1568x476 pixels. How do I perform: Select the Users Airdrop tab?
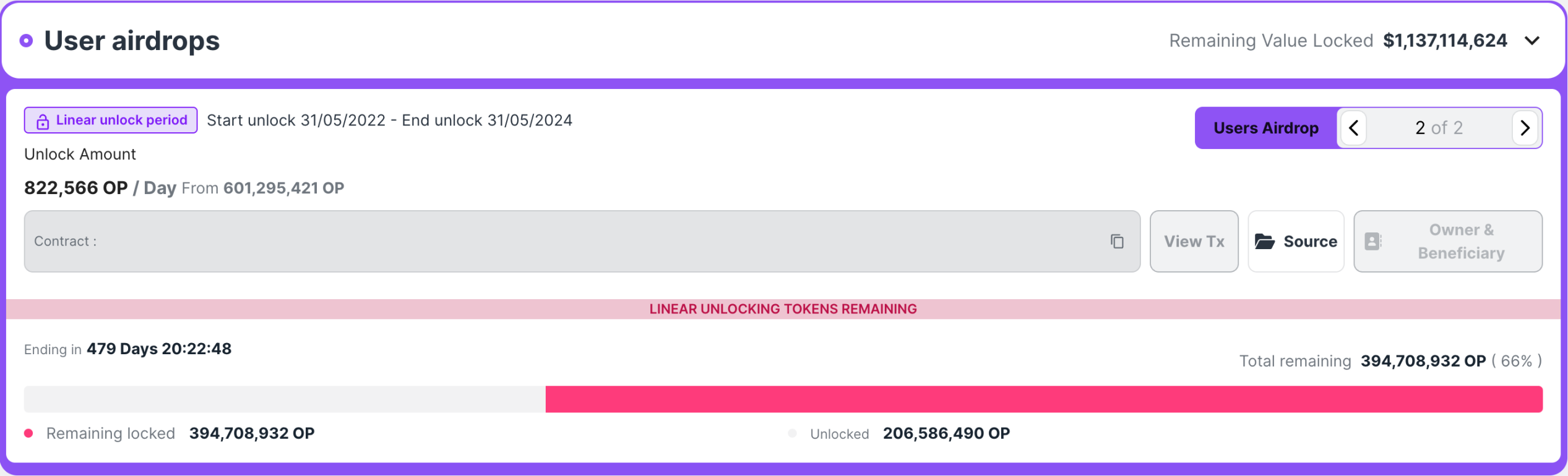[x=1266, y=128]
